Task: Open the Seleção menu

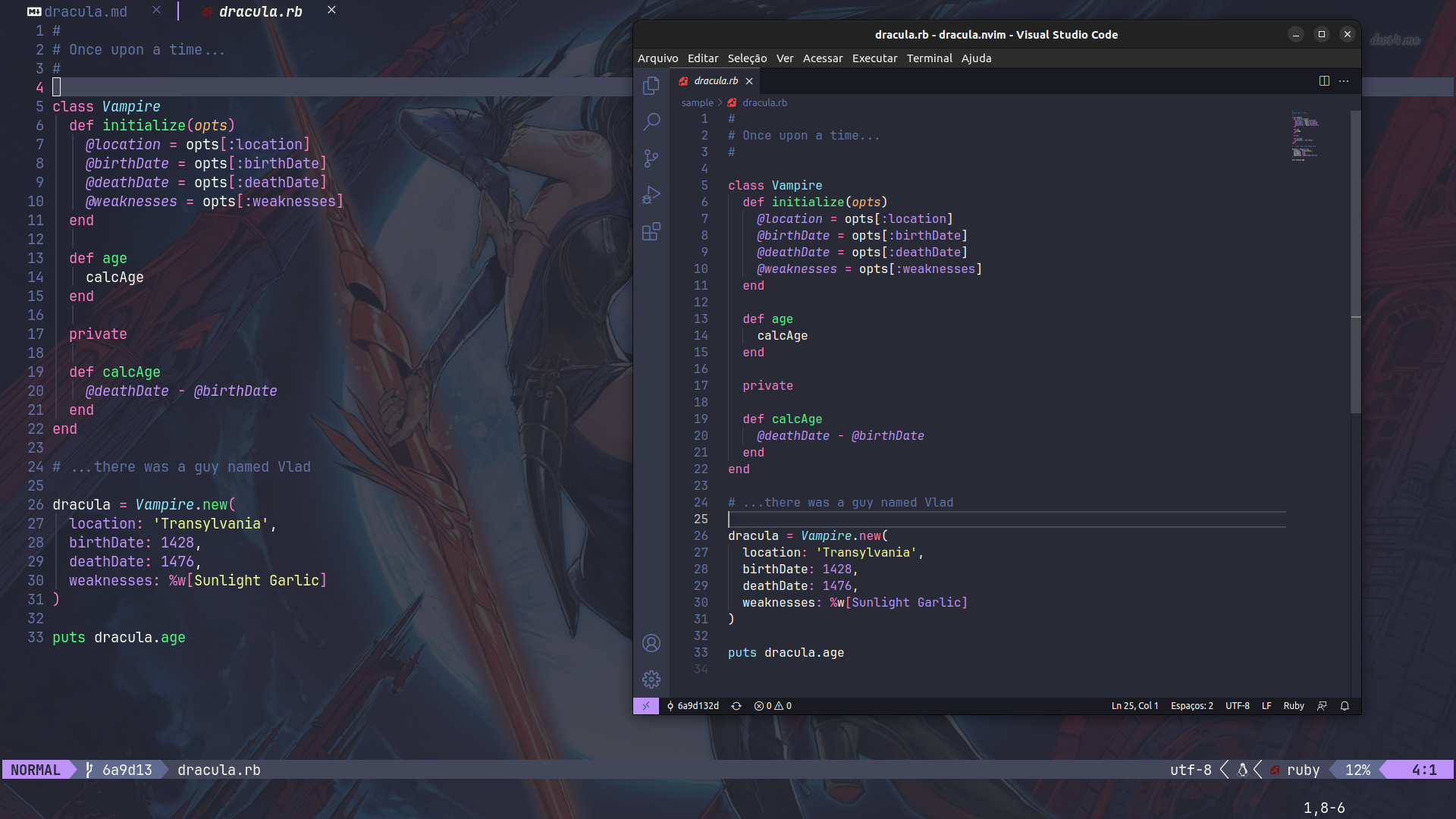Action: click(x=747, y=58)
